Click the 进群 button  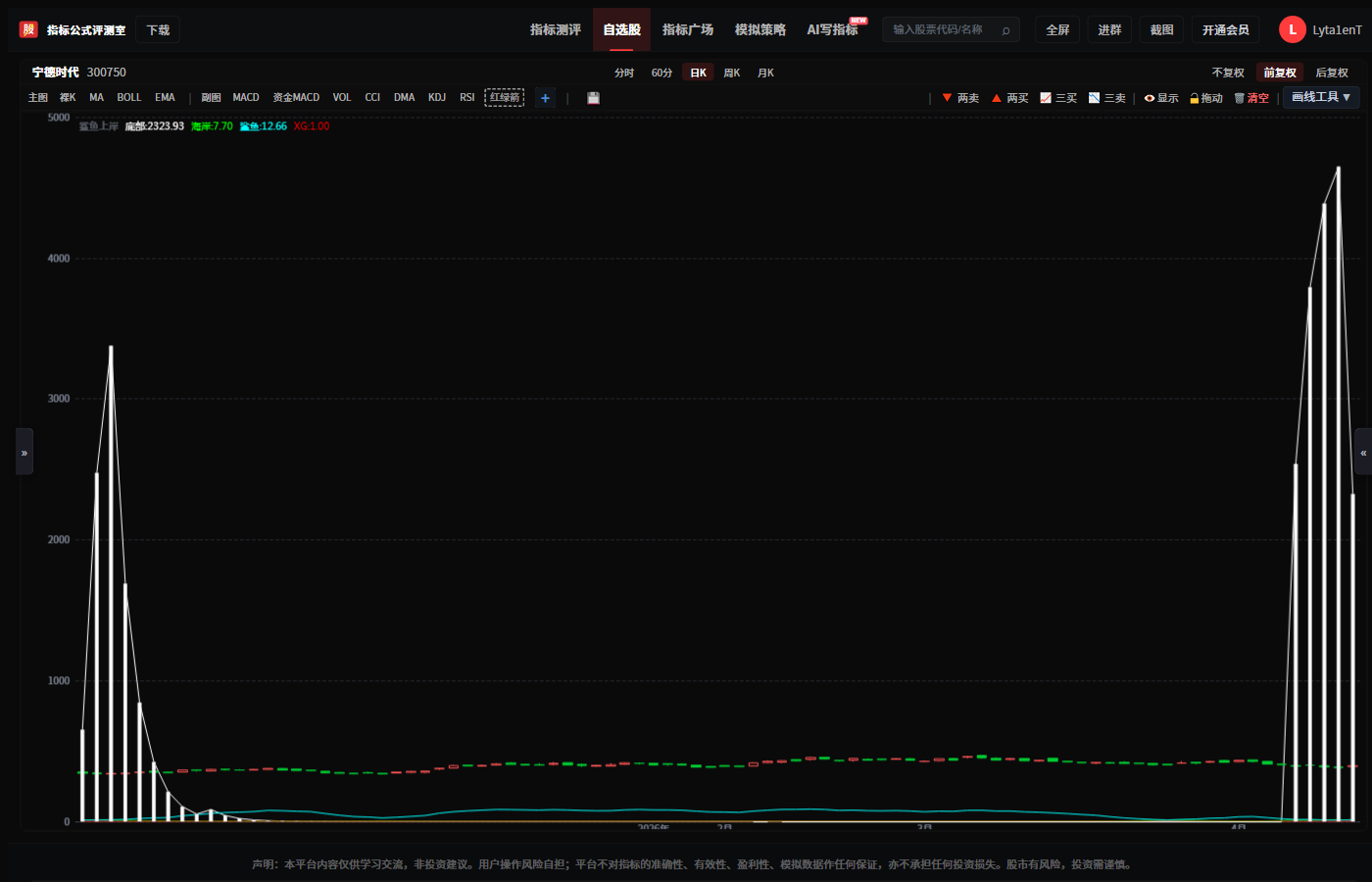pyautogui.click(x=1109, y=30)
